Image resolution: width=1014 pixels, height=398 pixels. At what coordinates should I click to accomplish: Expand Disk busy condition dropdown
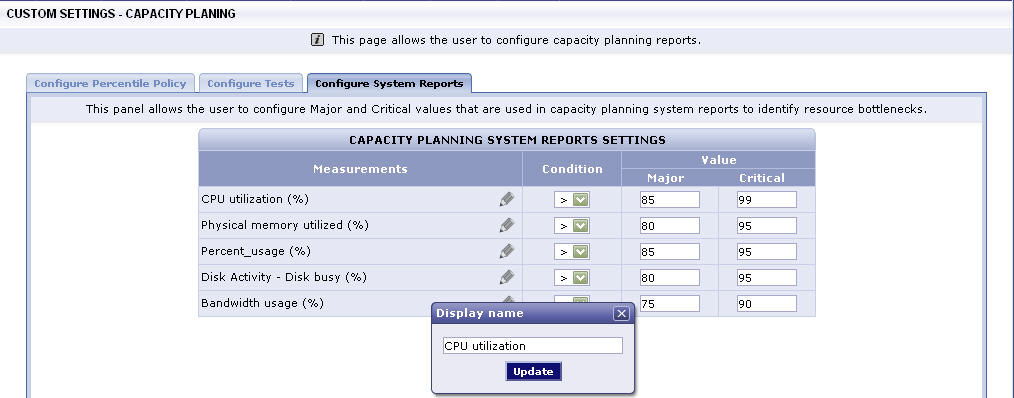click(x=572, y=278)
